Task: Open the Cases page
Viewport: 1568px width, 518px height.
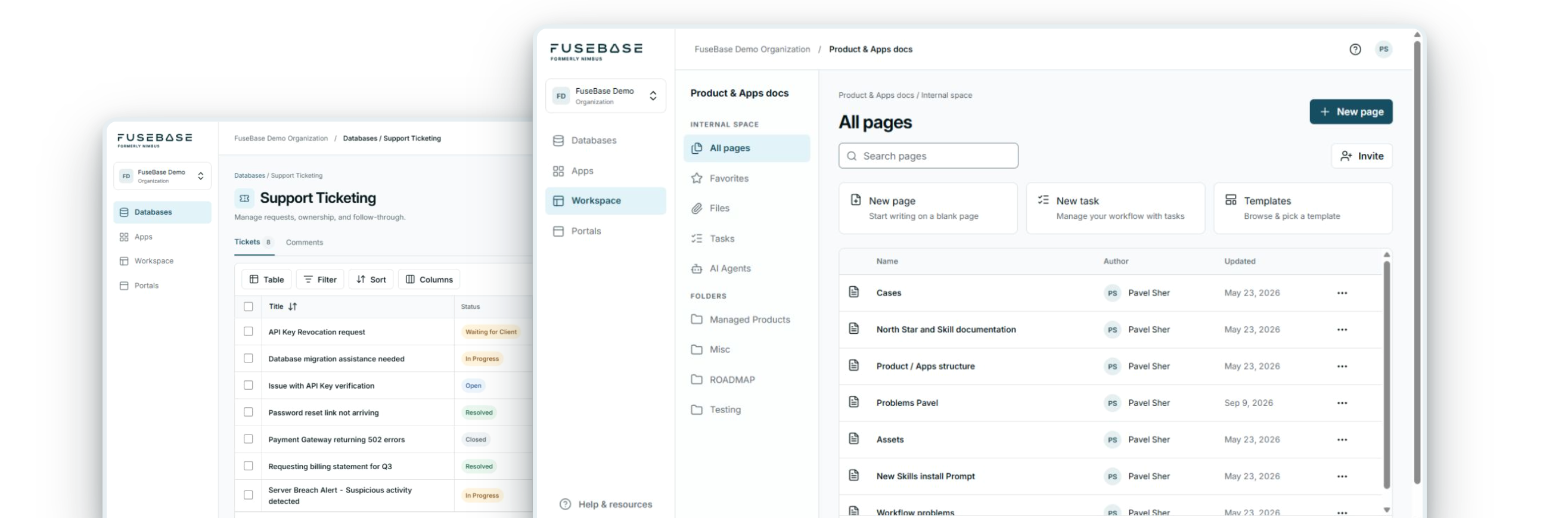Action: click(888, 293)
